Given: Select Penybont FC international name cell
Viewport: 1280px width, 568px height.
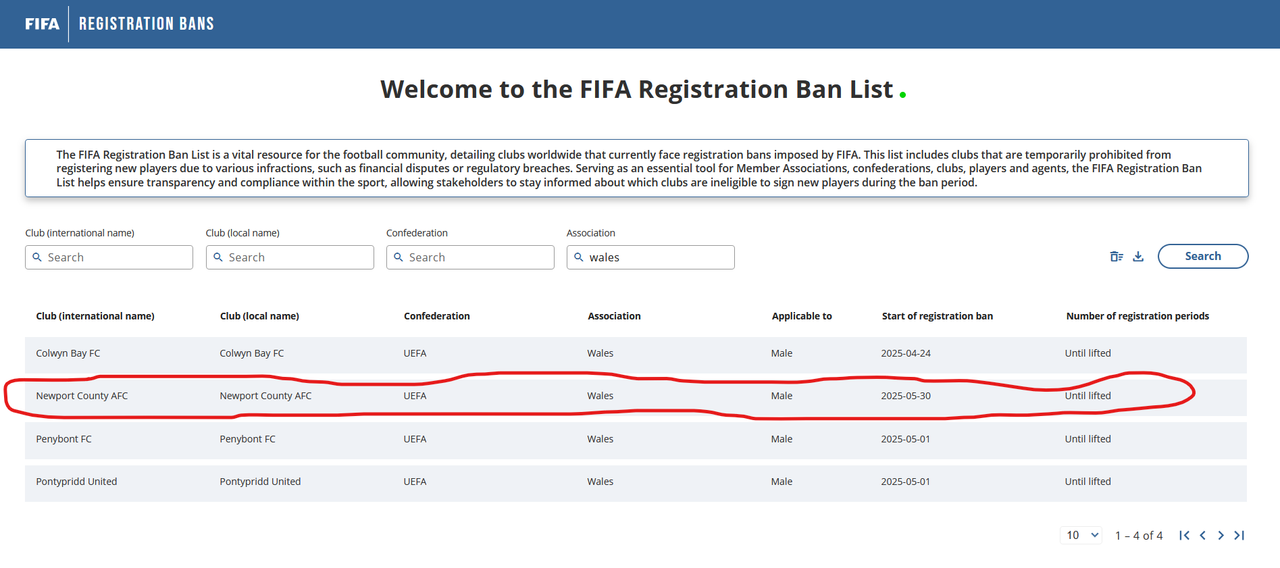Looking at the screenshot, I should [x=64, y=439].
